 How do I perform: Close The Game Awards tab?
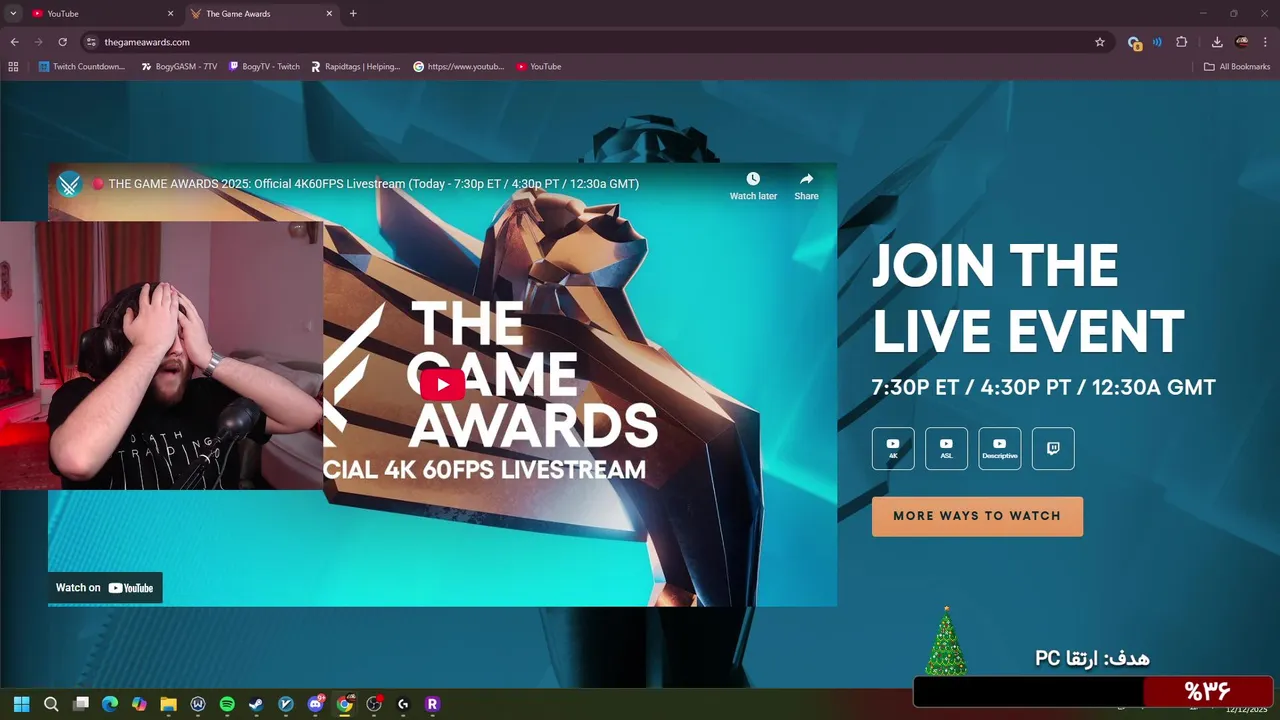coord(329,14)
